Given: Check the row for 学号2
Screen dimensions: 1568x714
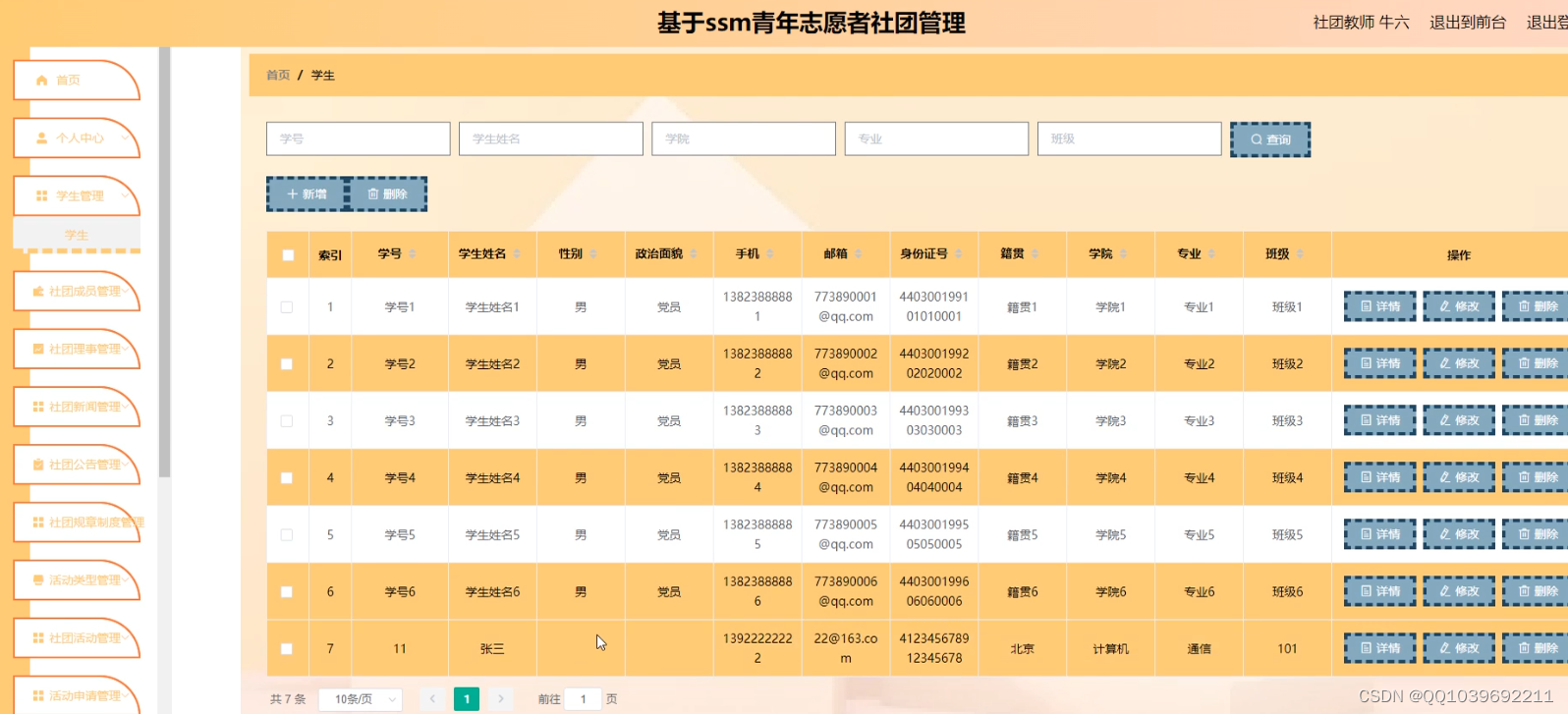Looking at the screenshot, I should 287,364.
